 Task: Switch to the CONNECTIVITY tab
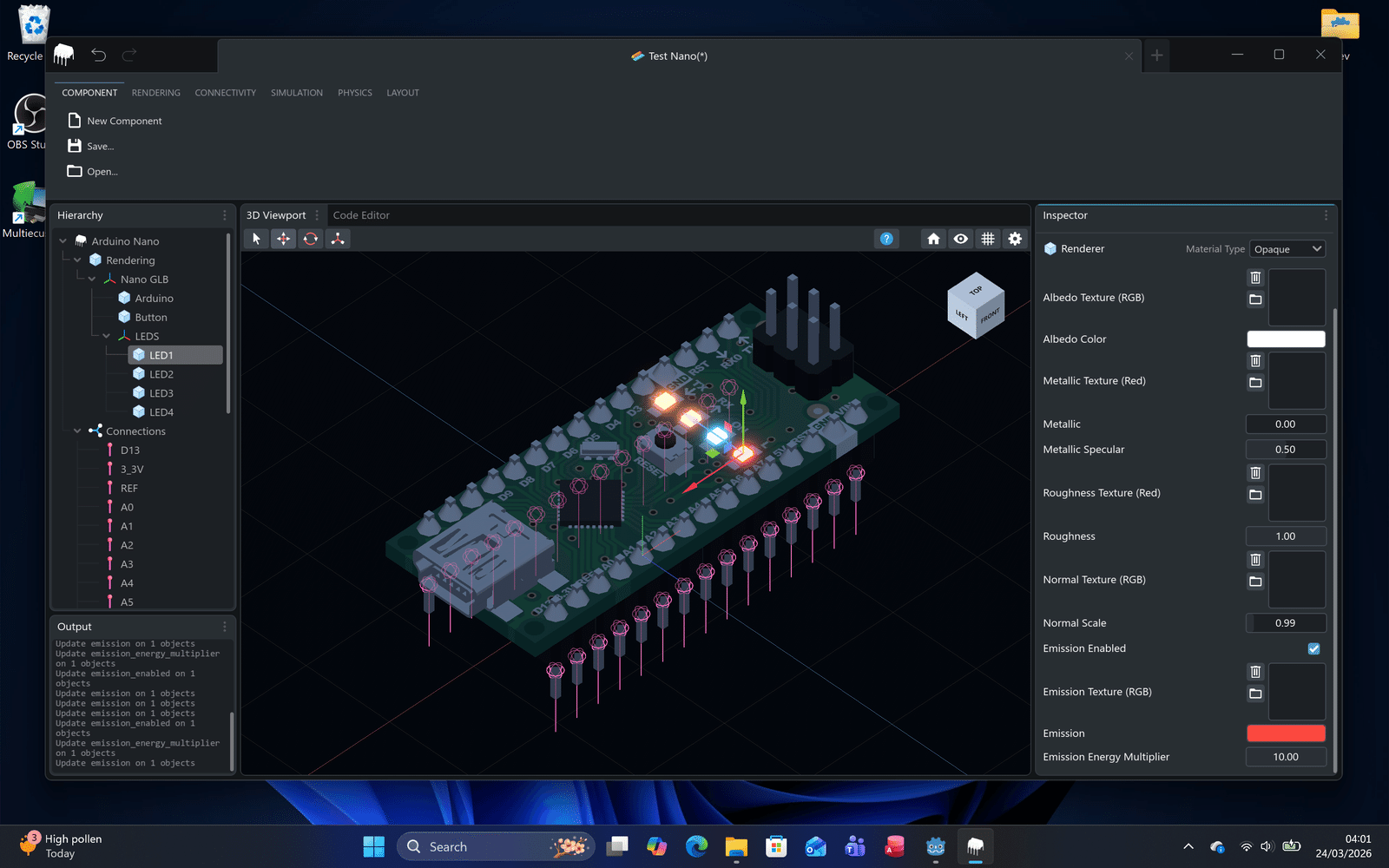(x=225, y=93)
